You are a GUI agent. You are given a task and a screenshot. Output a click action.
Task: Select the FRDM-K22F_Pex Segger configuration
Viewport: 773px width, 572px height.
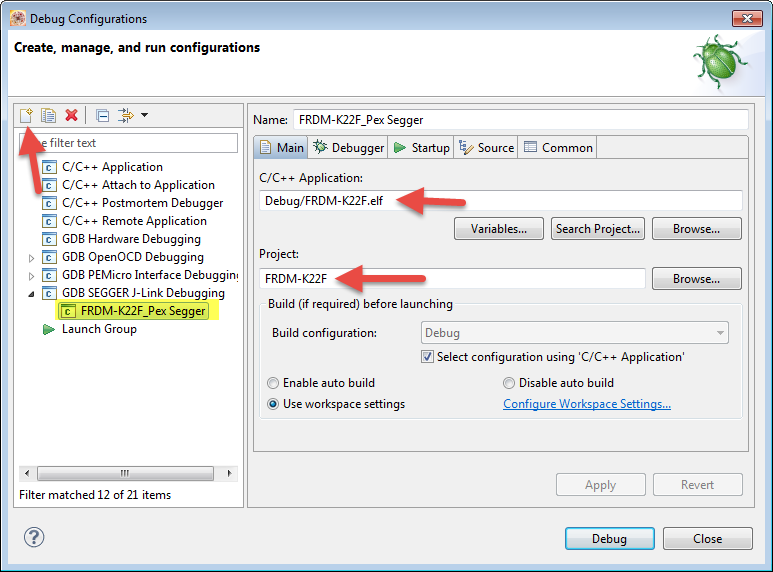coord(143,311)
